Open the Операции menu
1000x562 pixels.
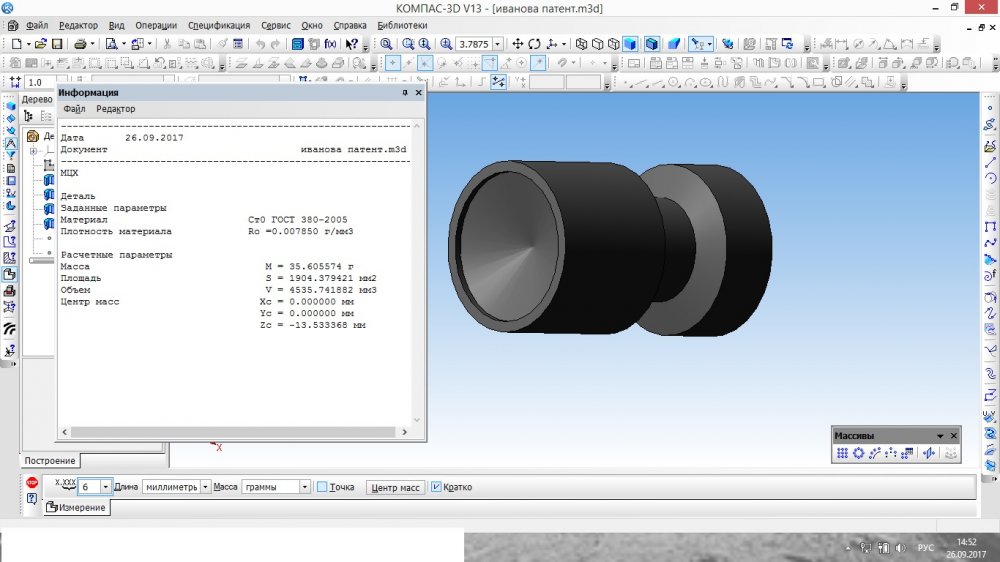click(156, 26)
